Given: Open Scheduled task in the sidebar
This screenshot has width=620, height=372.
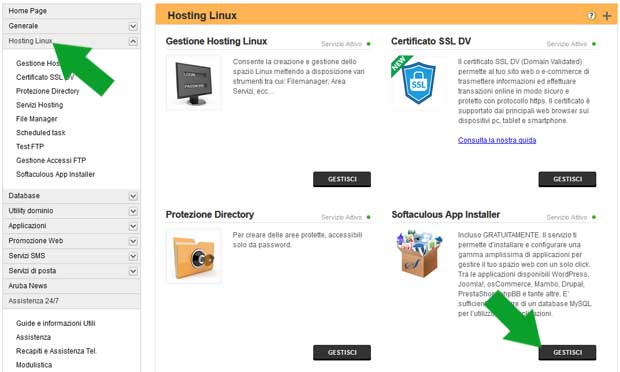Looking at the screenshot, I should point(41,132).
